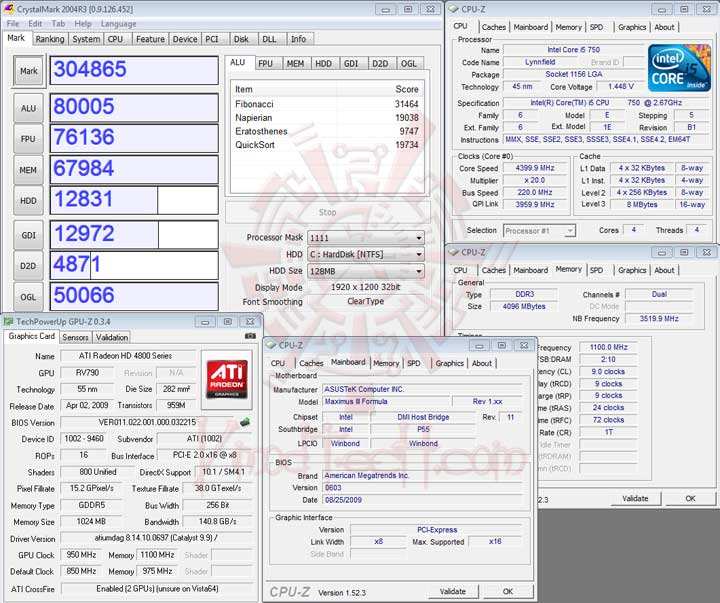Click the Mark benchmark button

(x=28, y=71)
